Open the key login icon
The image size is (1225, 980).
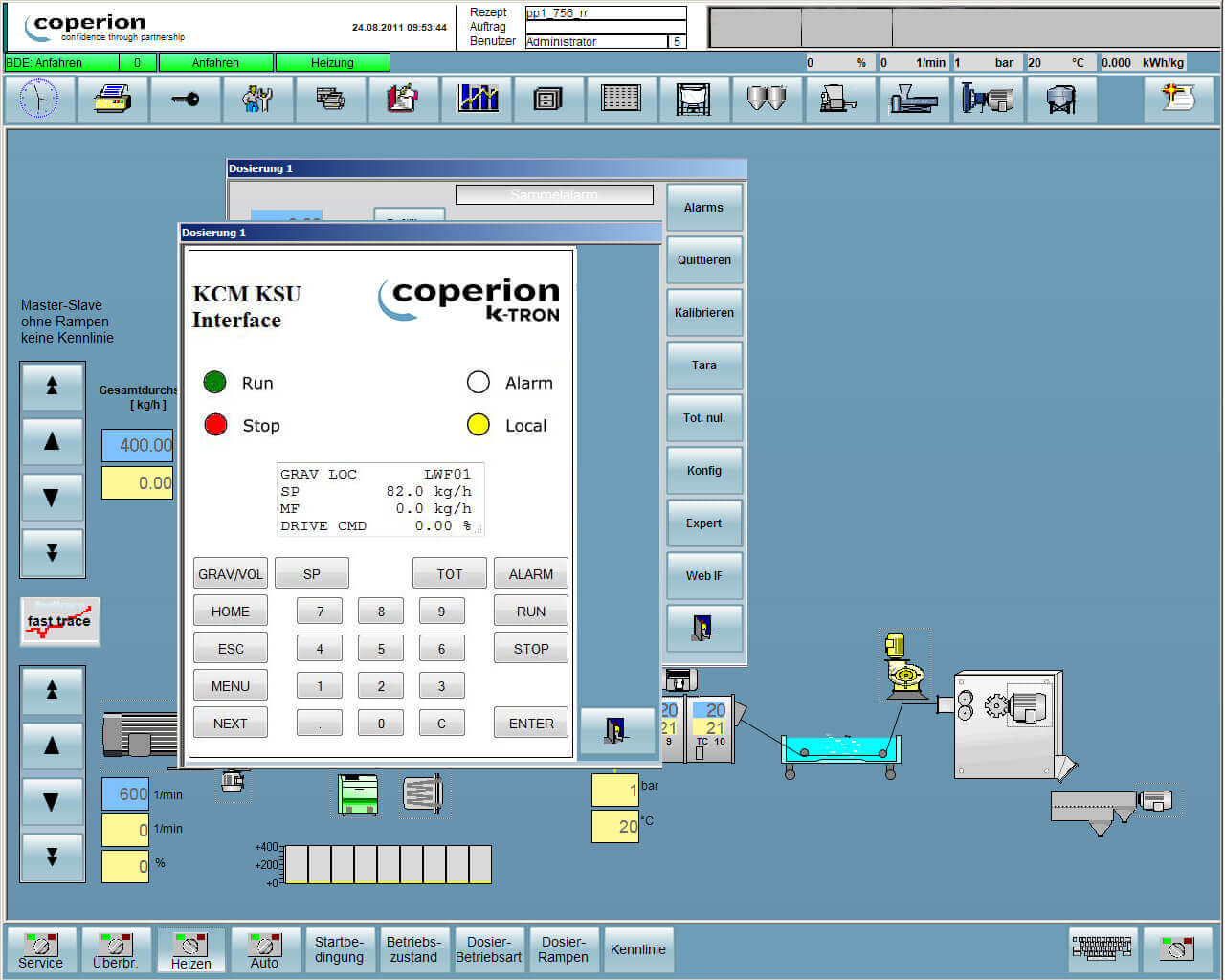tap(185, 99)
